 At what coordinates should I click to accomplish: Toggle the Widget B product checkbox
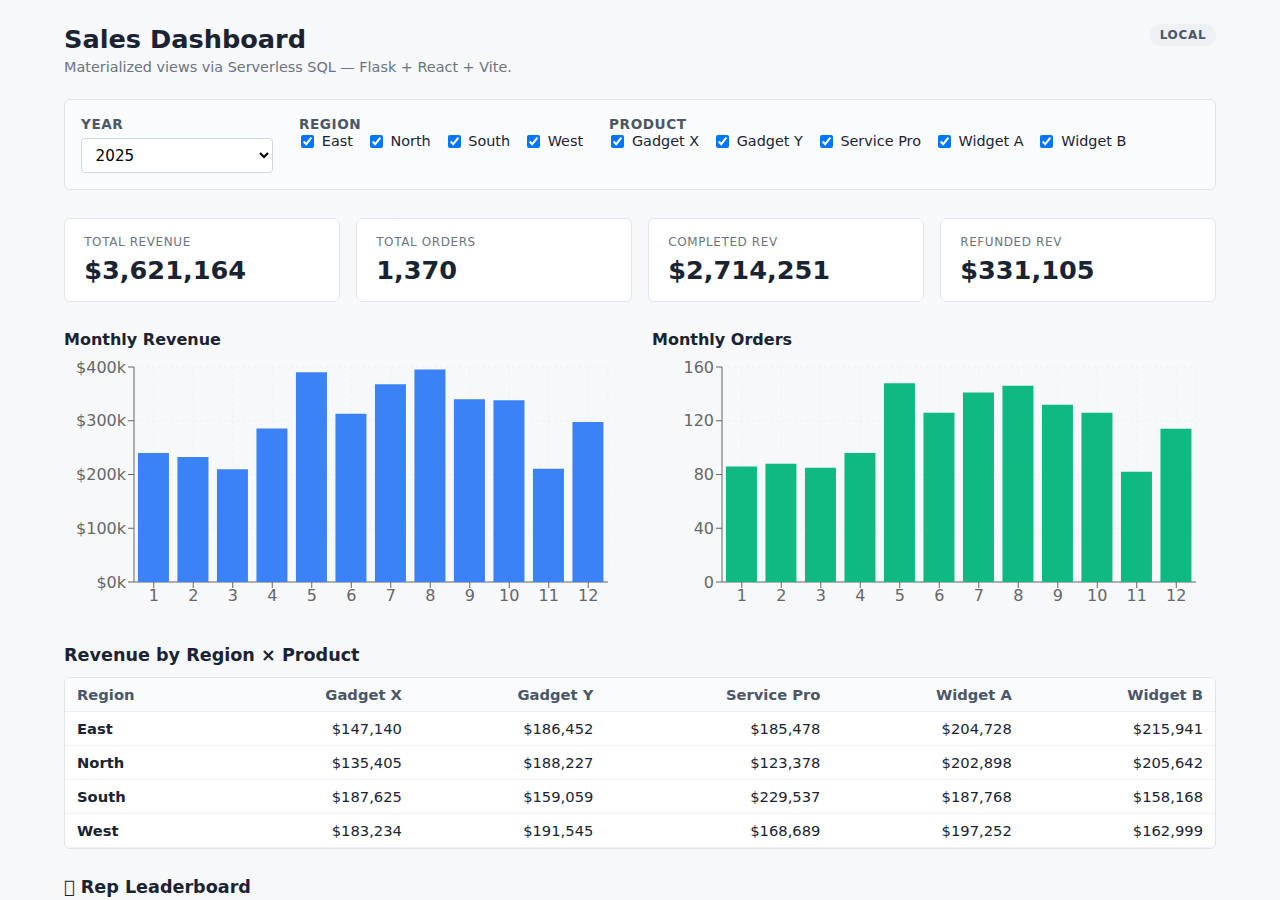pyautogui.click(x=1046, y=142)
